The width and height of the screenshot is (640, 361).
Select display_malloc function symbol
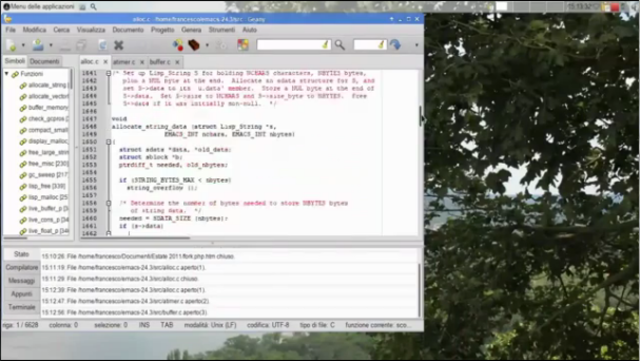48,141
